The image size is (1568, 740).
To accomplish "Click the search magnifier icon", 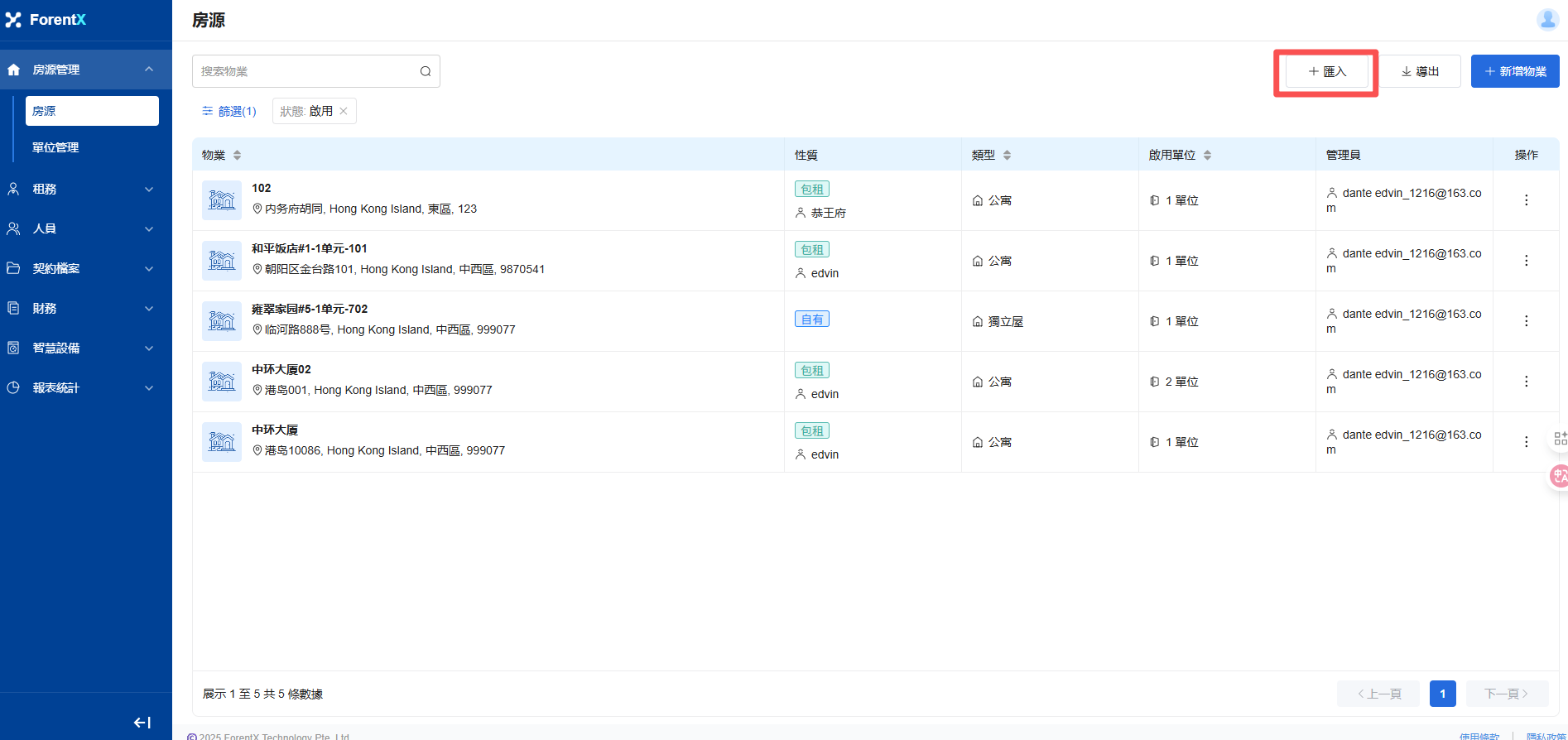I will pos(425,71).
